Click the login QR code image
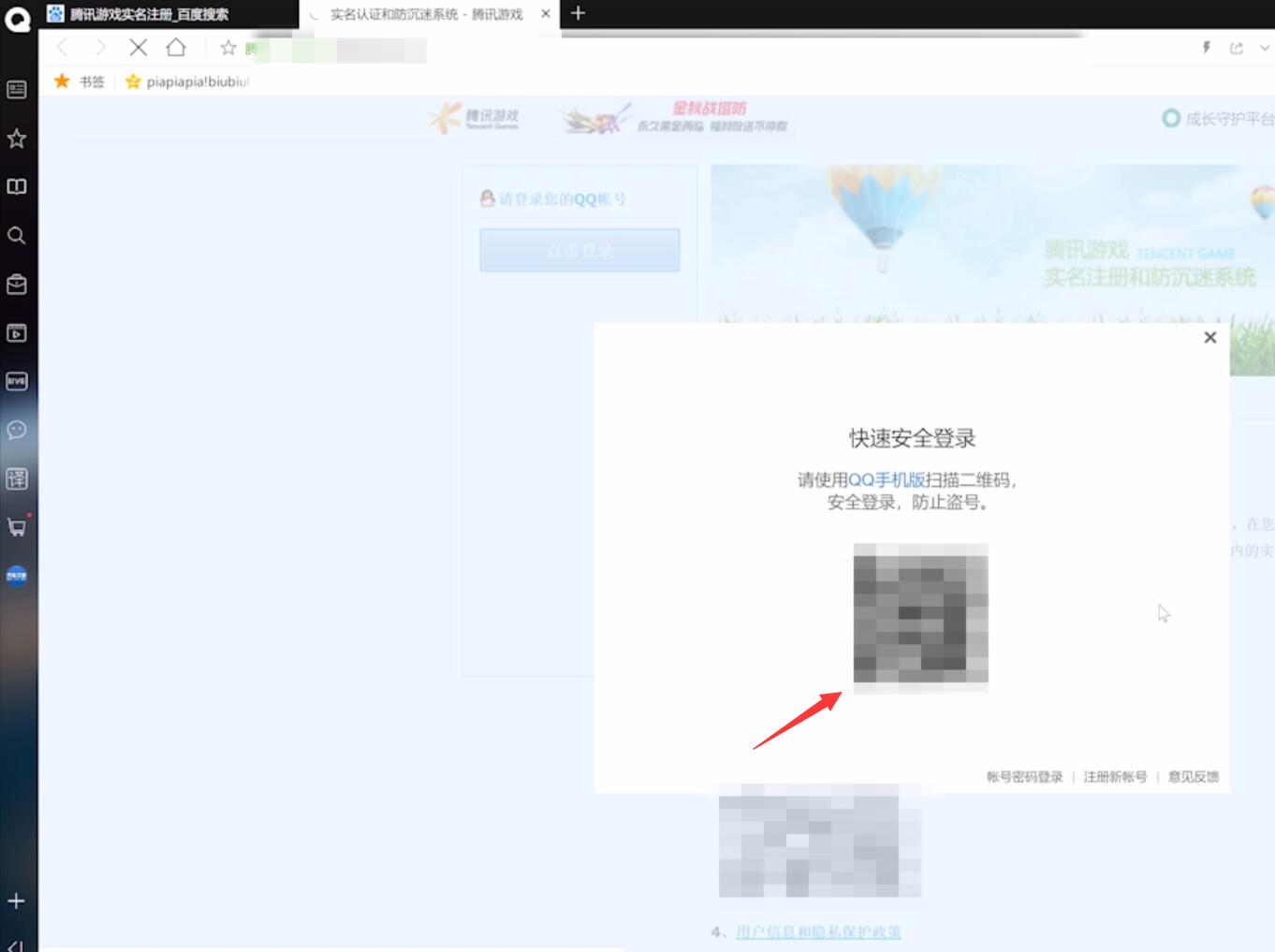This screenshot has width=1275, height=952. click(x=921, y=619)
